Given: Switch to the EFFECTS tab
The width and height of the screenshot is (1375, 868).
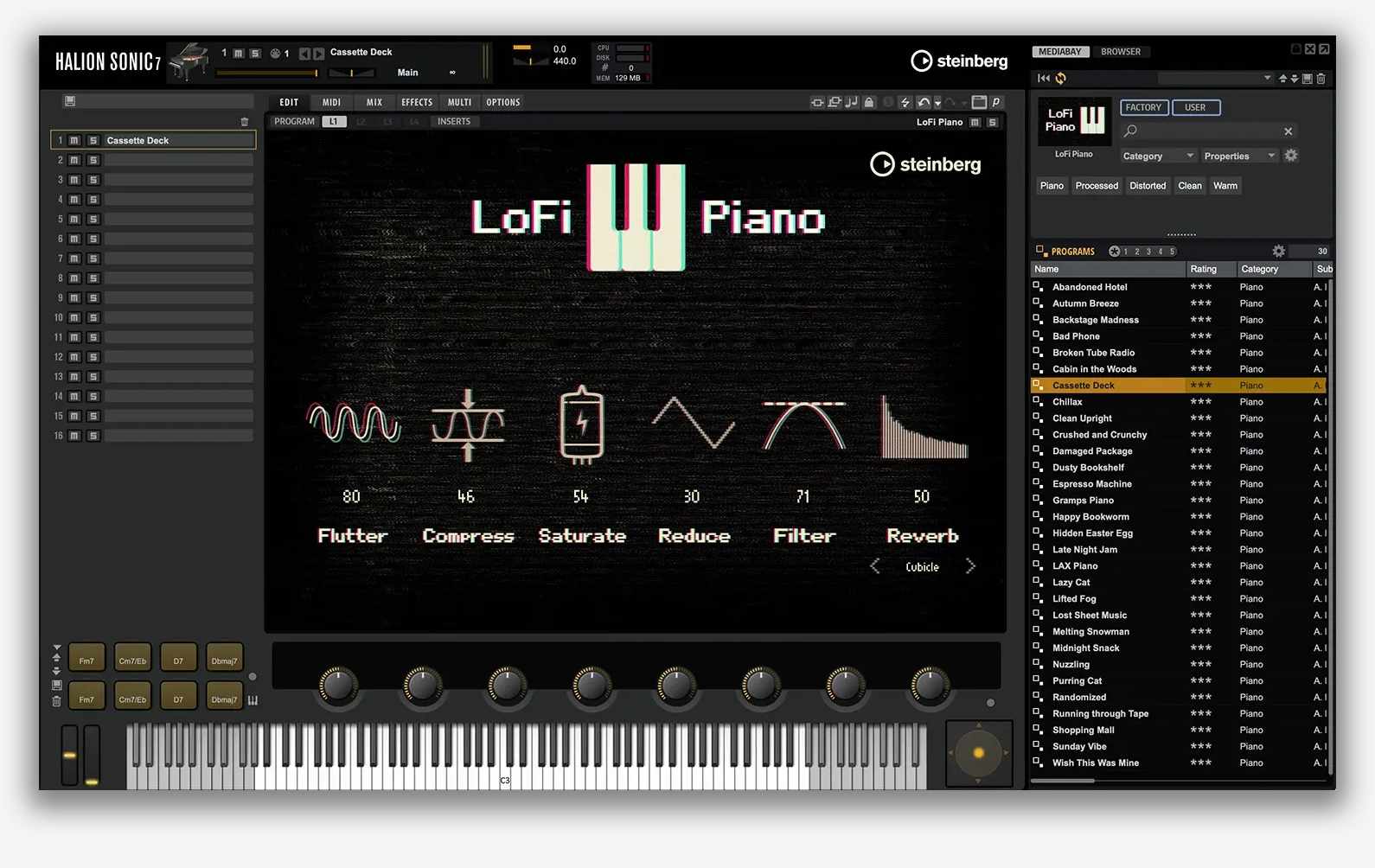Looking at the screenshot, I should pyautogui.click(x=417, y=102).
